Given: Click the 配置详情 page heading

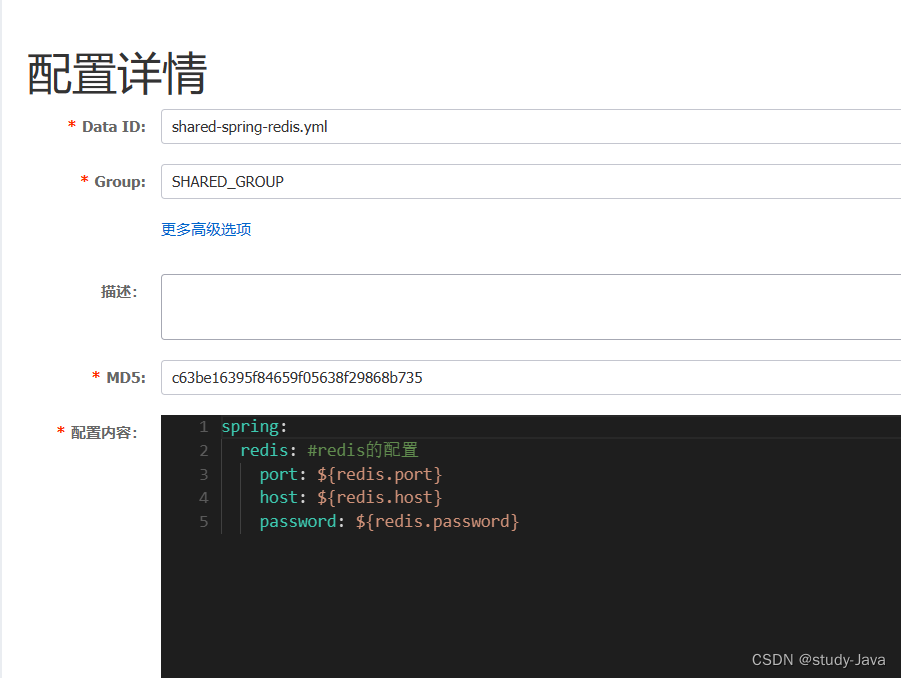Looking at the screenshot, I should point(117,74).
